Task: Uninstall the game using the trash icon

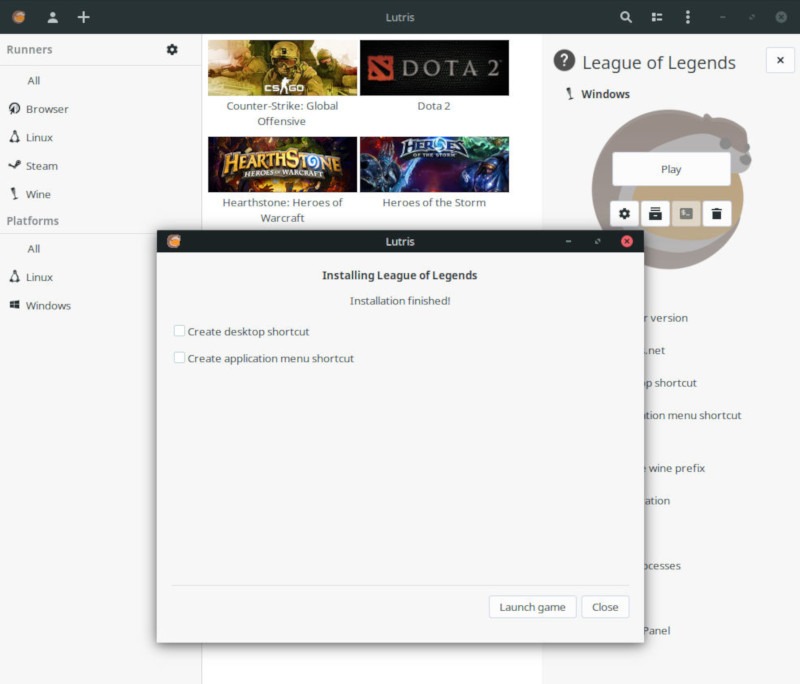Action: click(x=717, y=213)
